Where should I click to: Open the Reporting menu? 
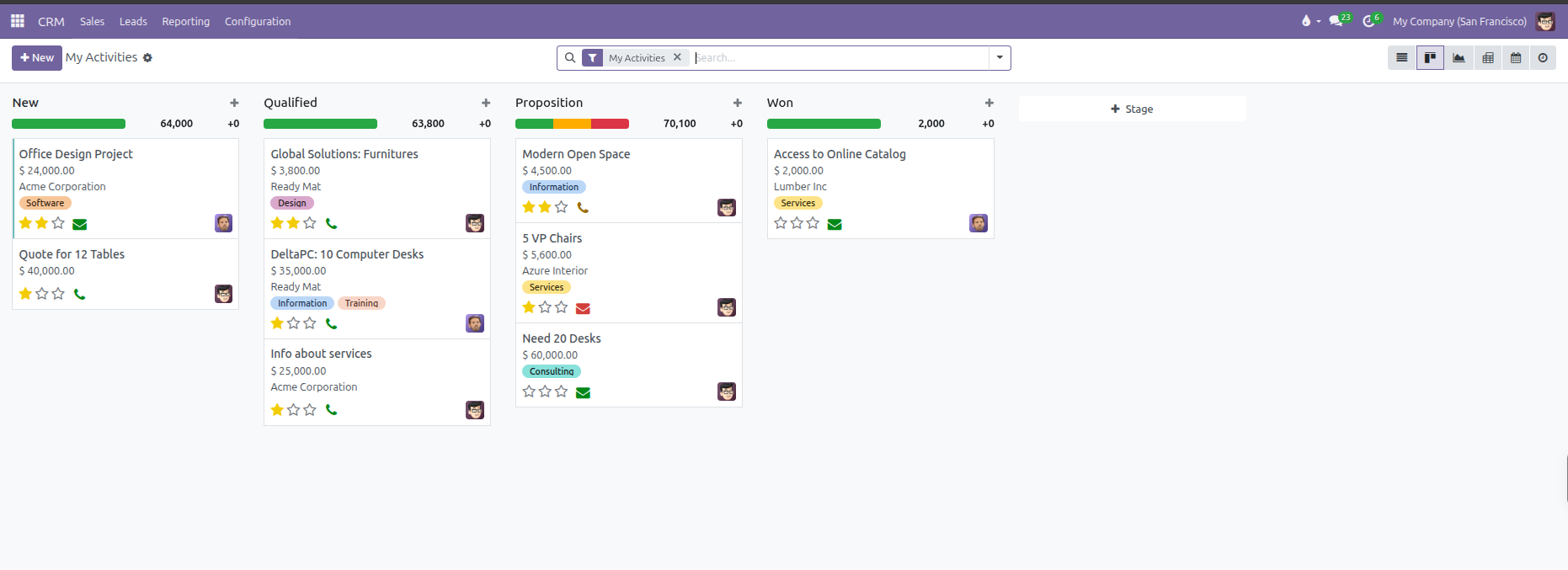tap(186, 21)
